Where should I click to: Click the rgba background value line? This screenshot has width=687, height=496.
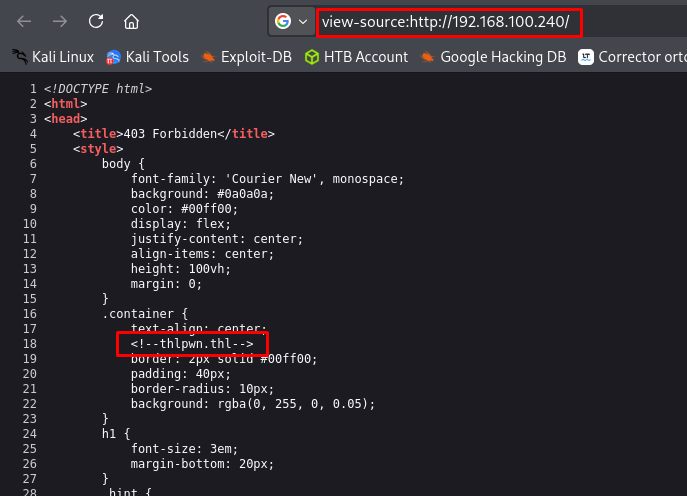click(x=252, y=404)
